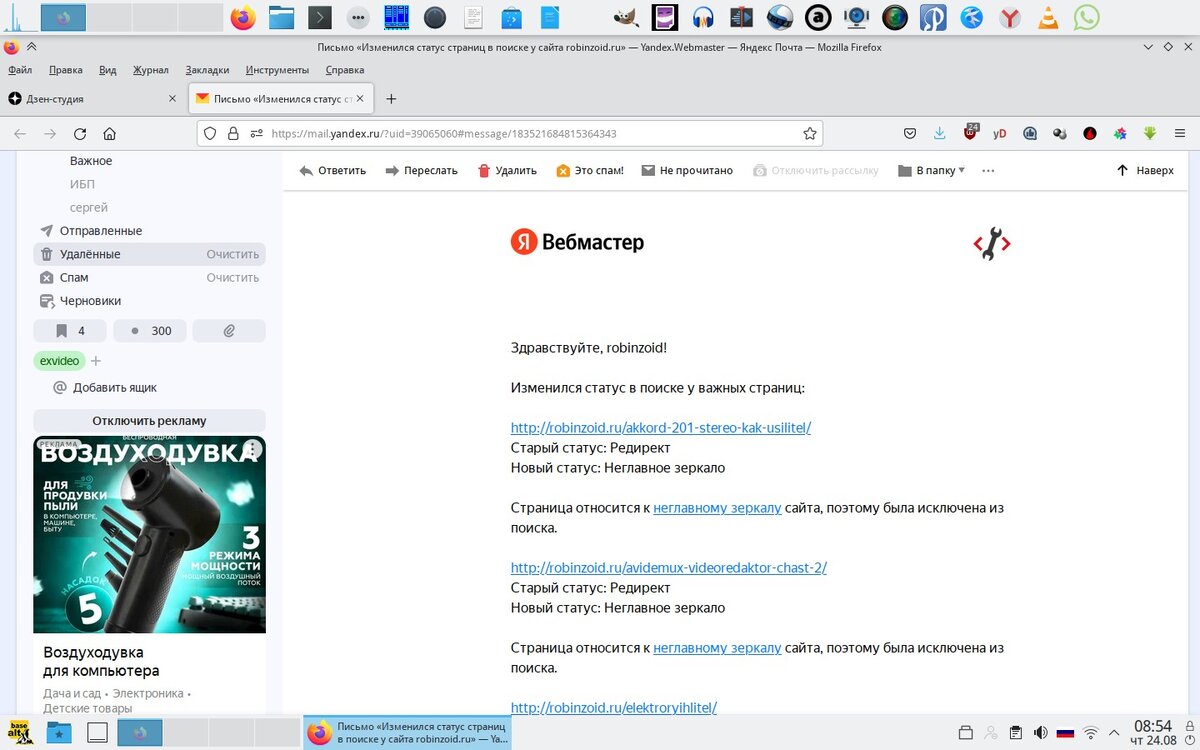Viewport: 1200px width, 750px height.
Task: Open the ad options three-dots menu
Action: 253,449
